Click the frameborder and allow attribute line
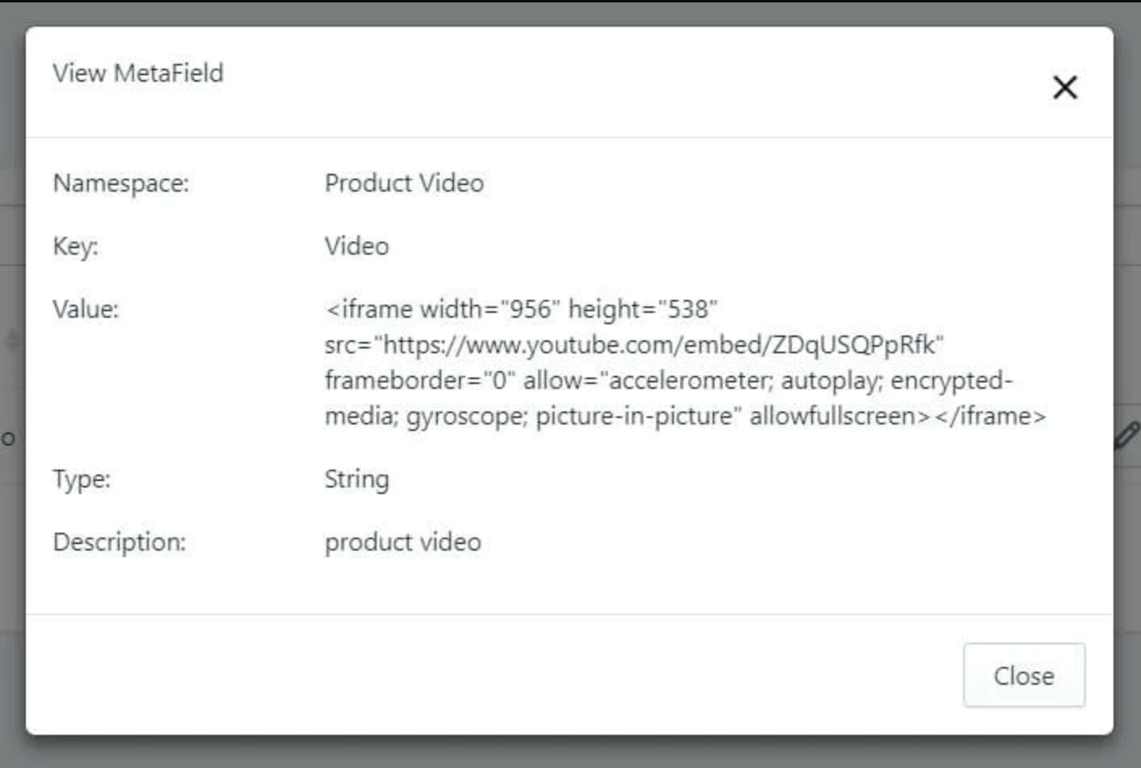Image resolution: width=1141 pixels, height=768 pixels. pyautogui.click(x=669, y=381)
